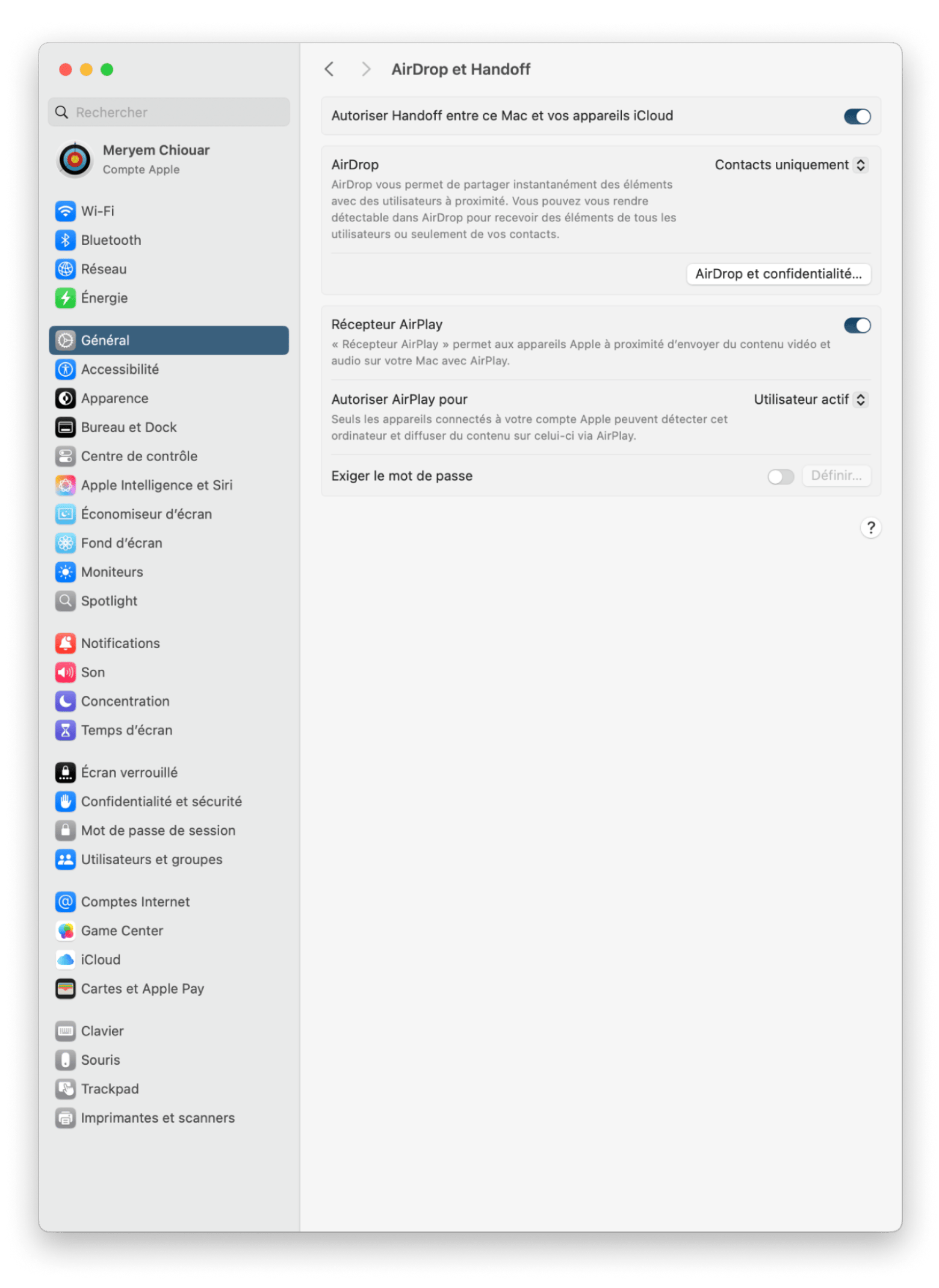Open Centre de contrôle icon
The height and width of the screenshot is (1288, 939).
[x=65, y=455]
